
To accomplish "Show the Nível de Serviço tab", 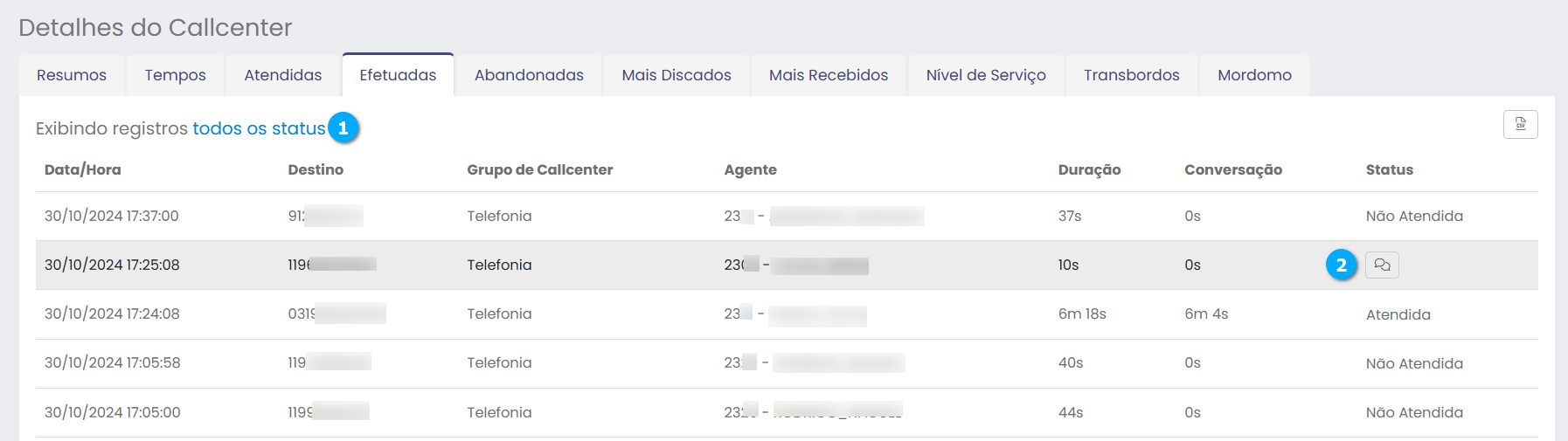I will 985,75.
